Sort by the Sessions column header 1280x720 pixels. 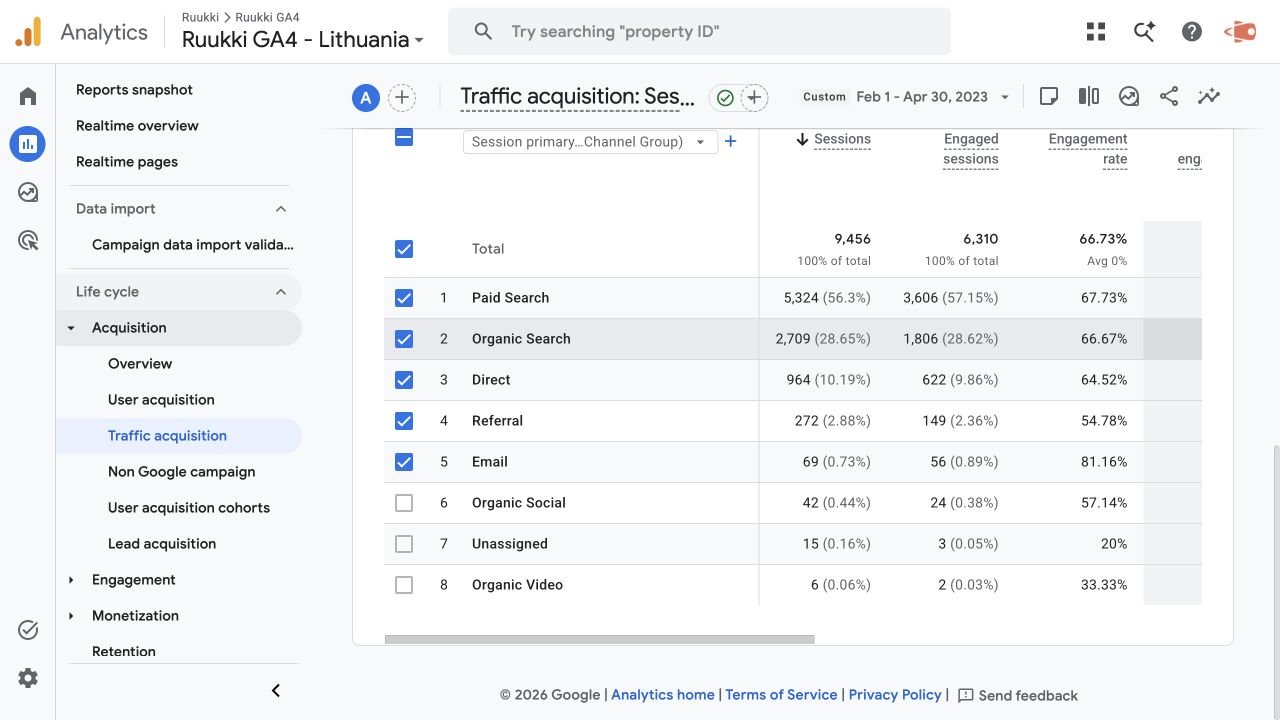[x=842, y=140]
